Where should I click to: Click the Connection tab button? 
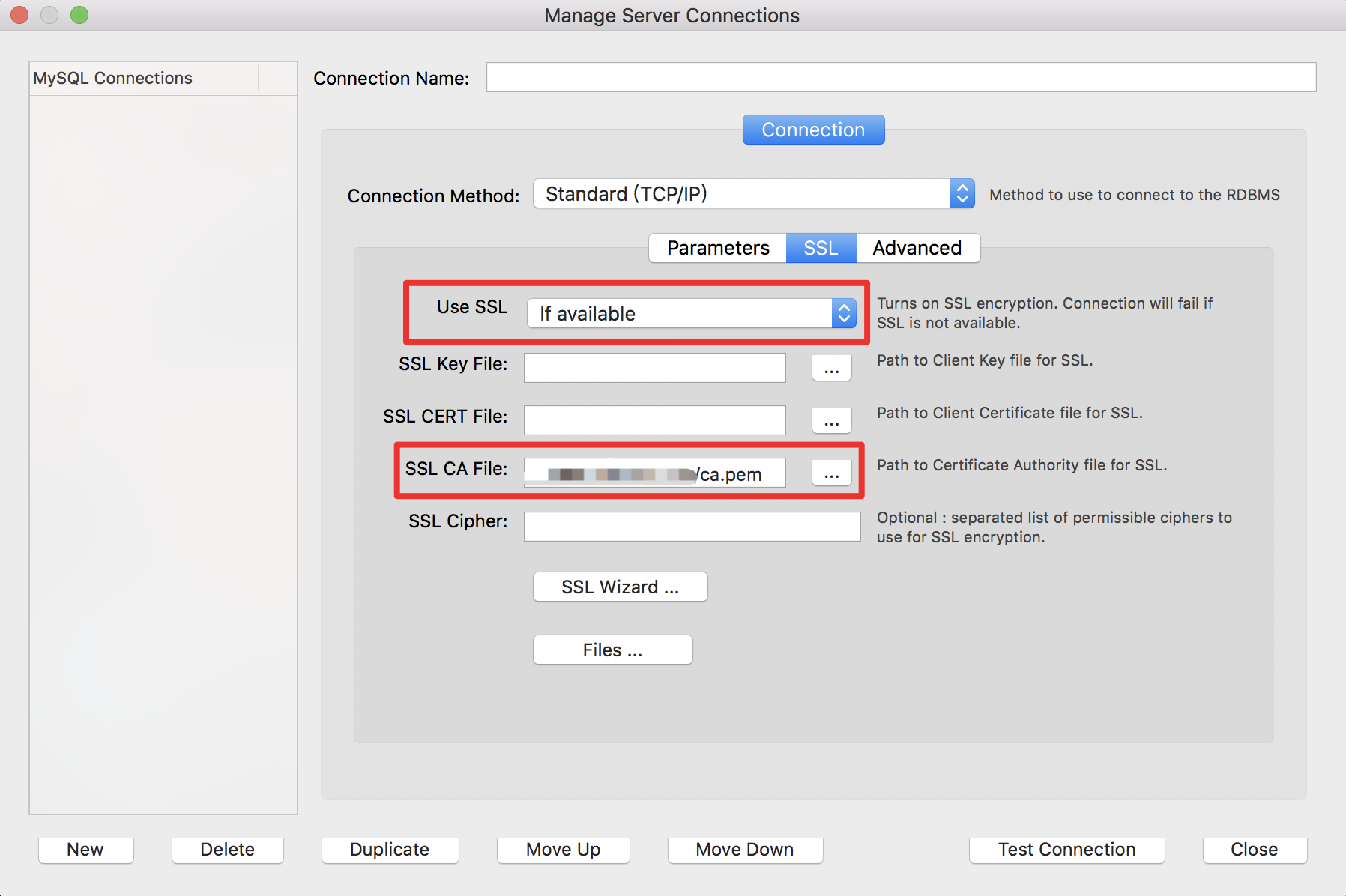[813, 130]
